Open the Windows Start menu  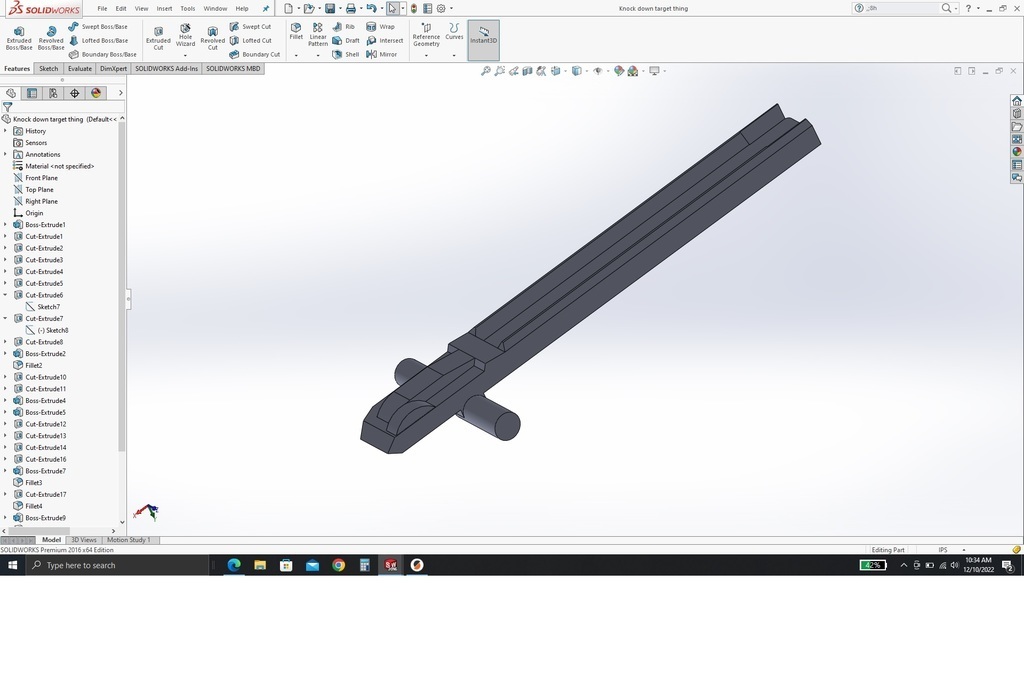click(12, 565)
